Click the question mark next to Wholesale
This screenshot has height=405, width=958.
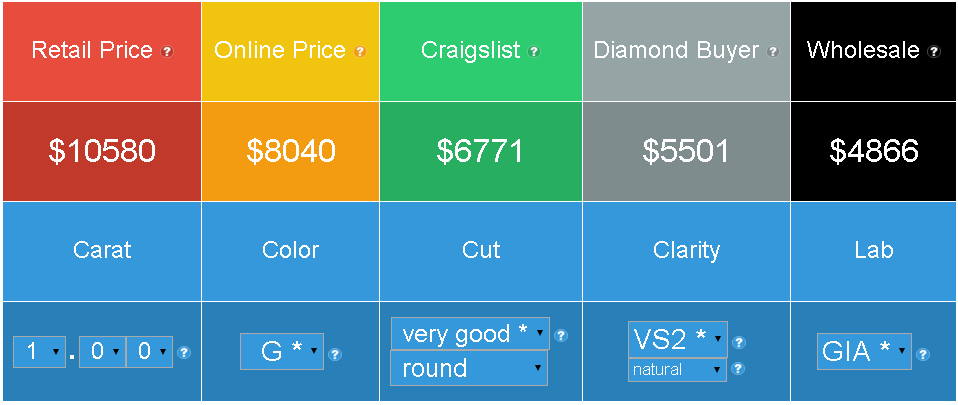[934, 52]
